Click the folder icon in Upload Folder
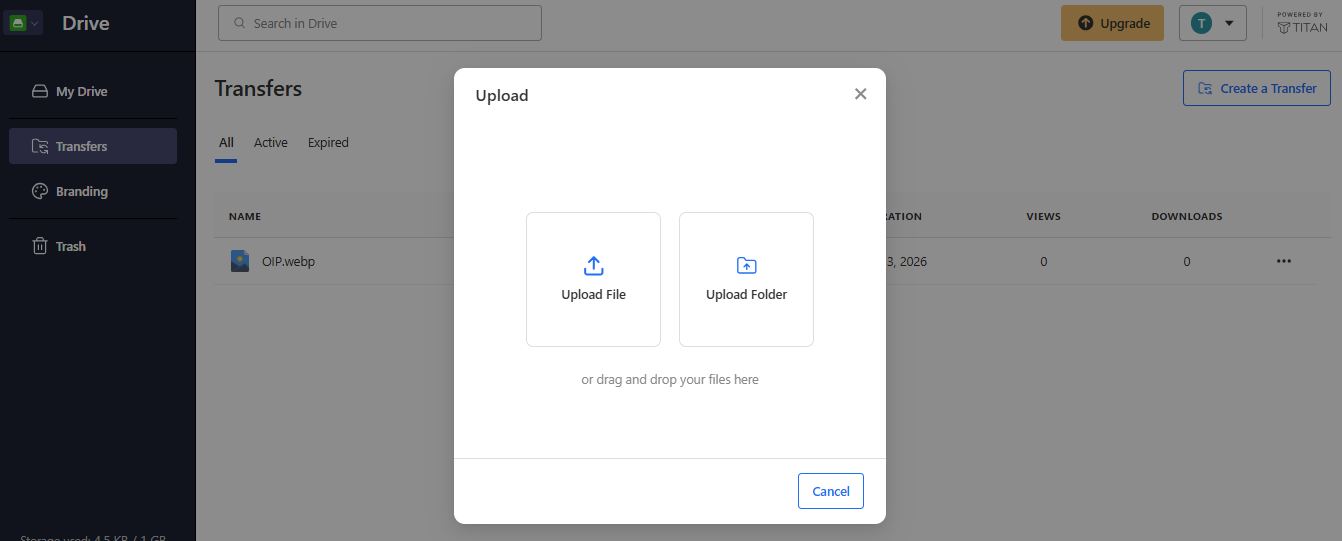 746,266
